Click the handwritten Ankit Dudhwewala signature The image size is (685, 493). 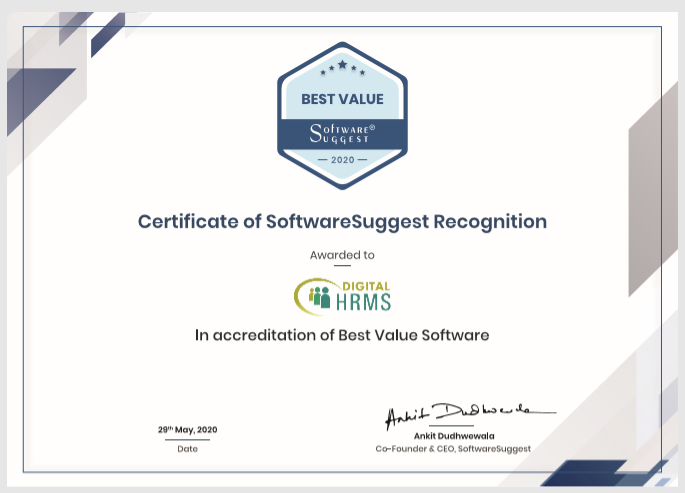470,415
